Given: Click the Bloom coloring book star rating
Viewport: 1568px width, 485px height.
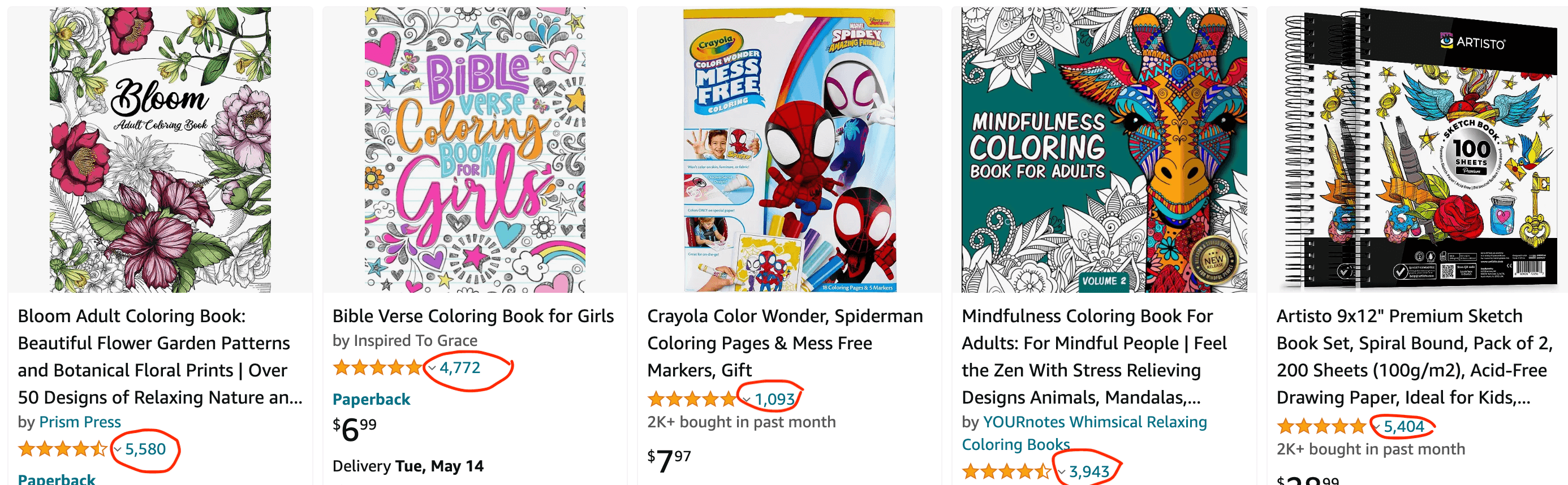Looking at the screenshot, I should pyautogui.click(x=62, y=450).
